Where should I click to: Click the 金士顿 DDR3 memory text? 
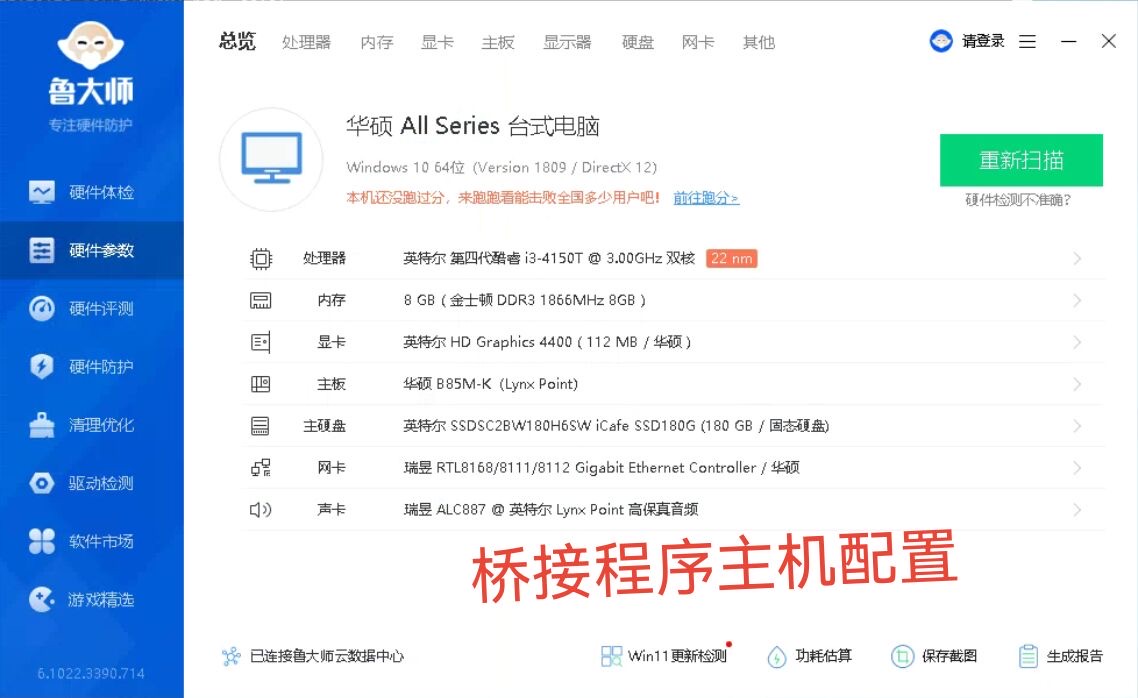pyautogui.click(x=524, y=300)
